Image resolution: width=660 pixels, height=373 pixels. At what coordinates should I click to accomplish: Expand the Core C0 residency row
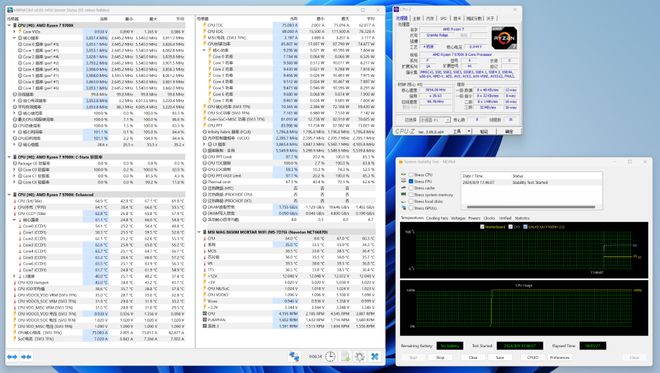click(14, 170)
